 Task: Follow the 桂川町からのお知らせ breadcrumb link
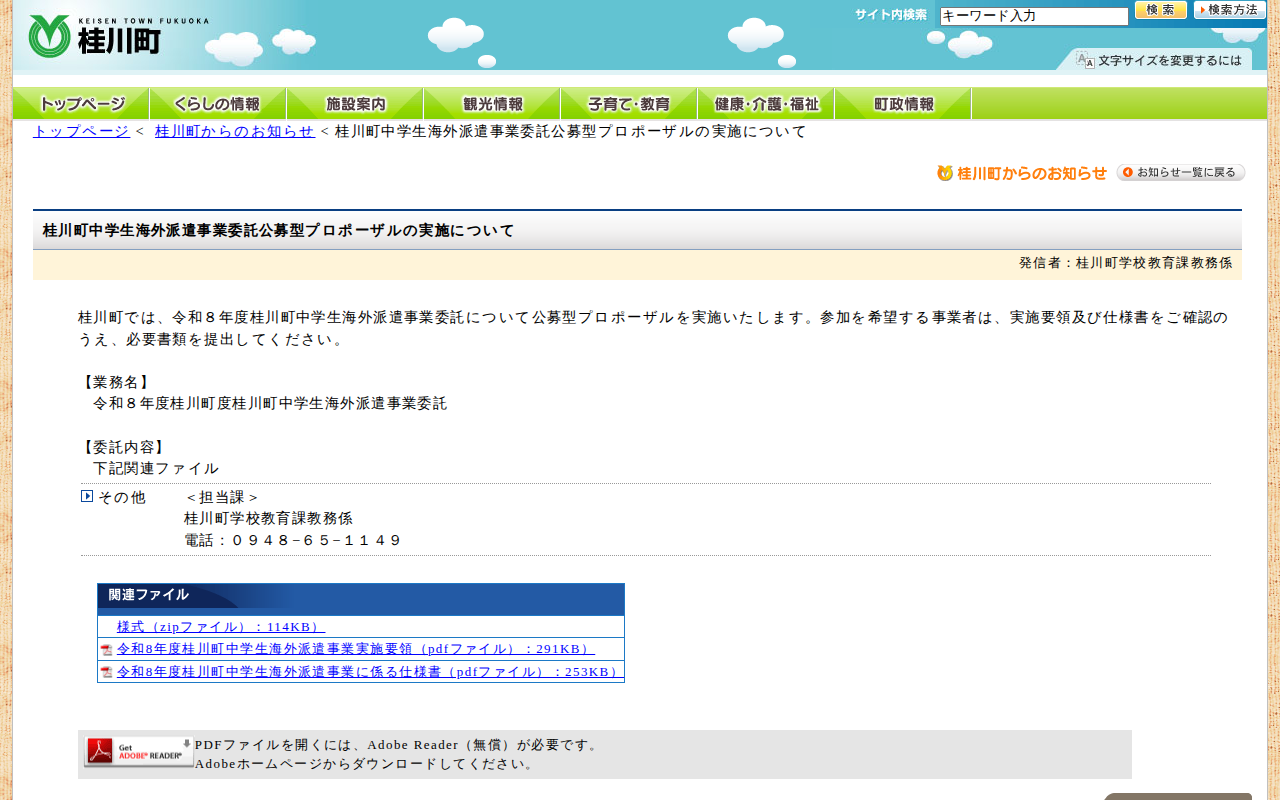pos(235,132)
